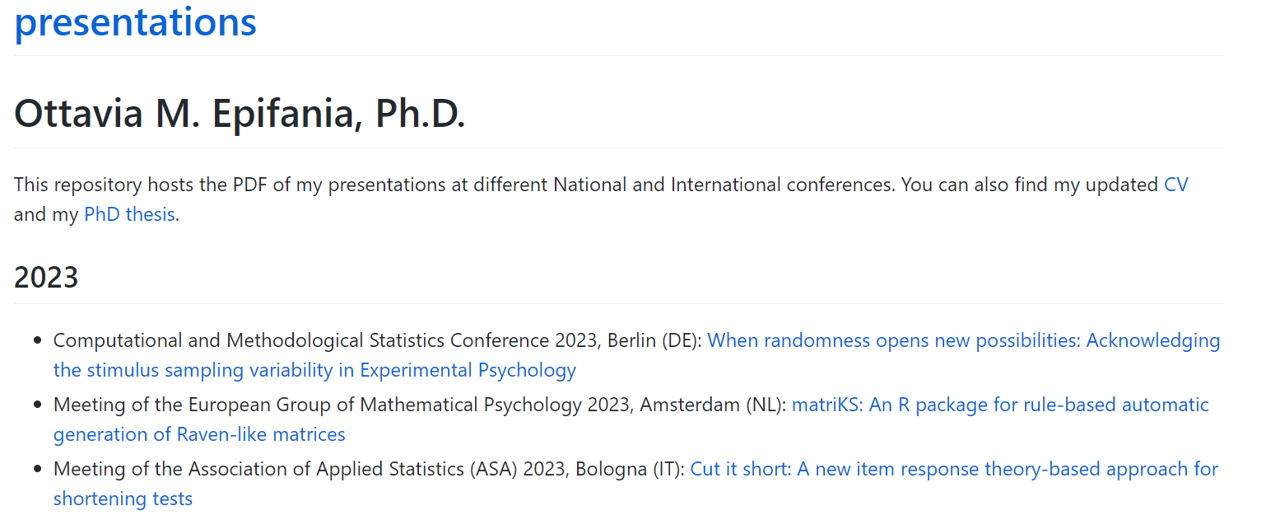Click 'the stimulus sampling variability' link line
This screenshot has height=520, width=1280.
click(x=315, y=370)
